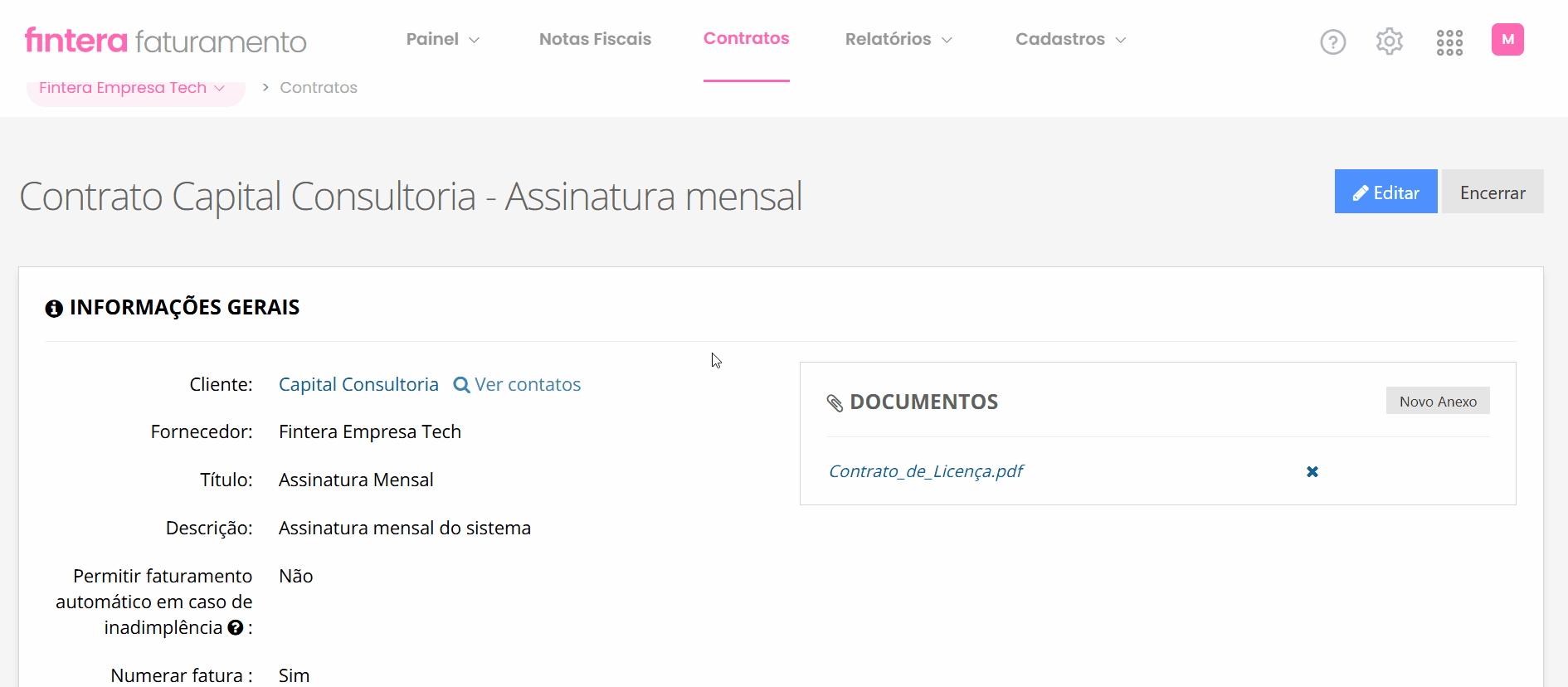Click the Novo Anexo button
The width and height of the screenshot is (1568, 687).
(1438, 401)
